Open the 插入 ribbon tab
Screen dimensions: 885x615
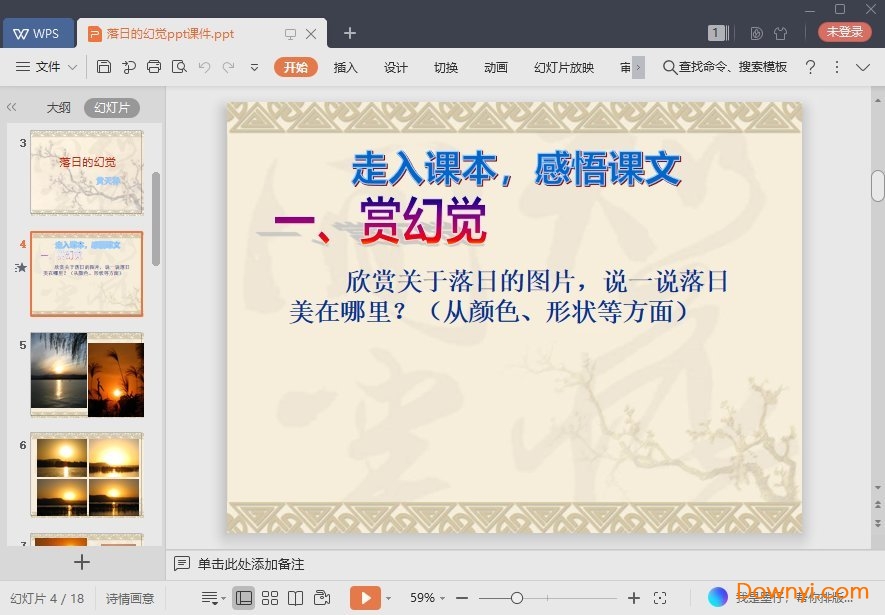(345, 67)
